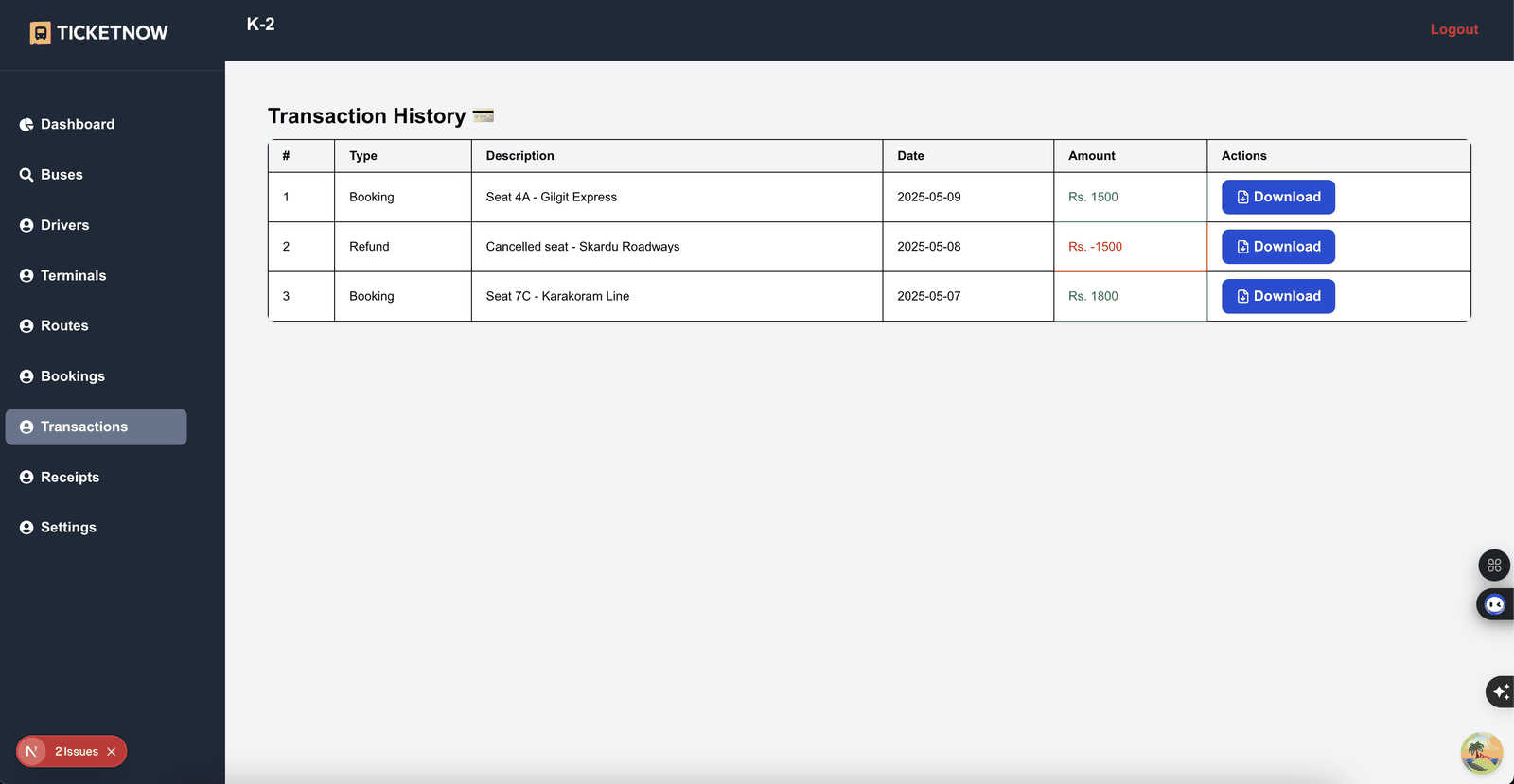This screenshot has height=784, width=1514.
Task: Download receipt for Gilgit Express booking
Action: pyautogui.click(x=1278, y=197)
